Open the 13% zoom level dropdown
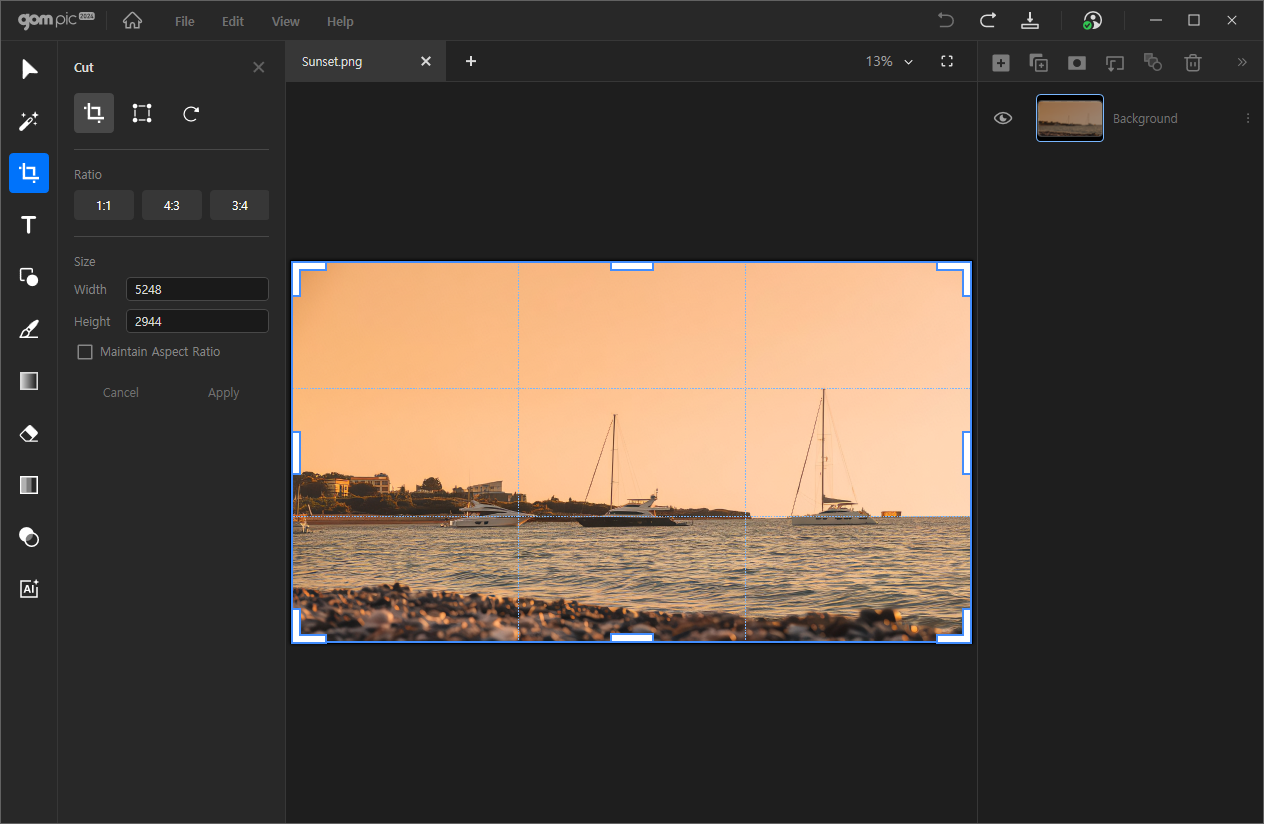Image resolution: width=1264 pixels, height=824 pixels. 889,61
